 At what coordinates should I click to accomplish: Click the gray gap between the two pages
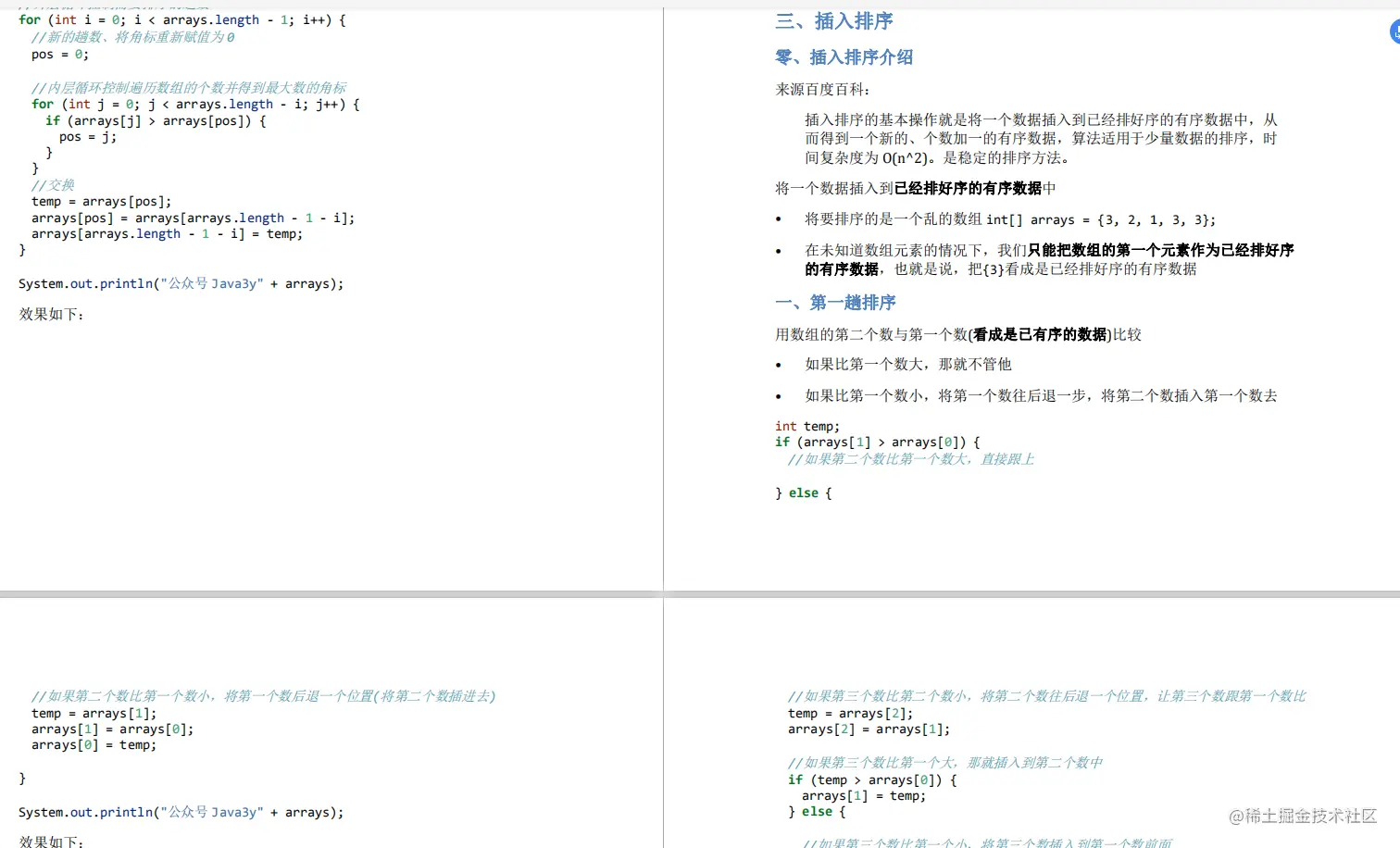tap(663, 370)
